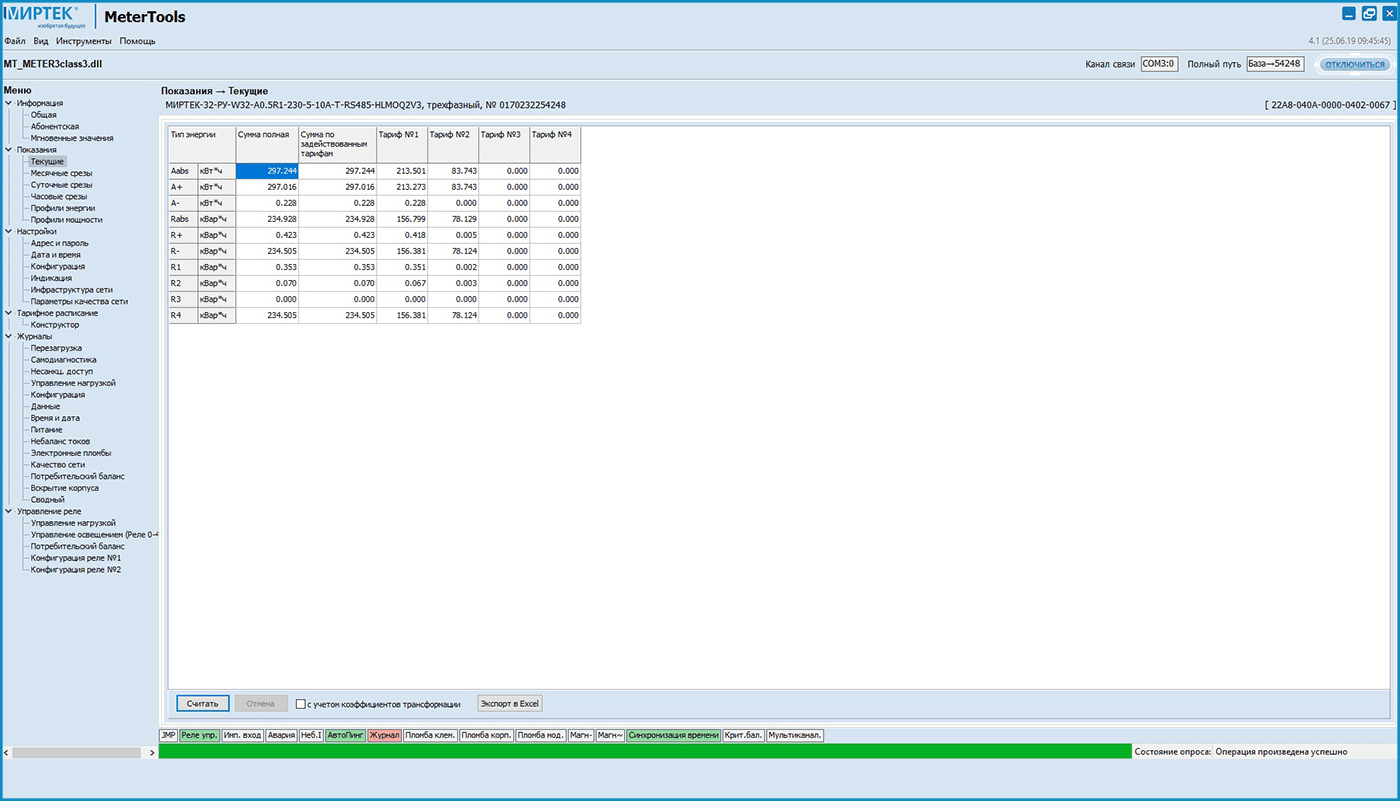Open Адрес и пароль settings

point(59,243)
